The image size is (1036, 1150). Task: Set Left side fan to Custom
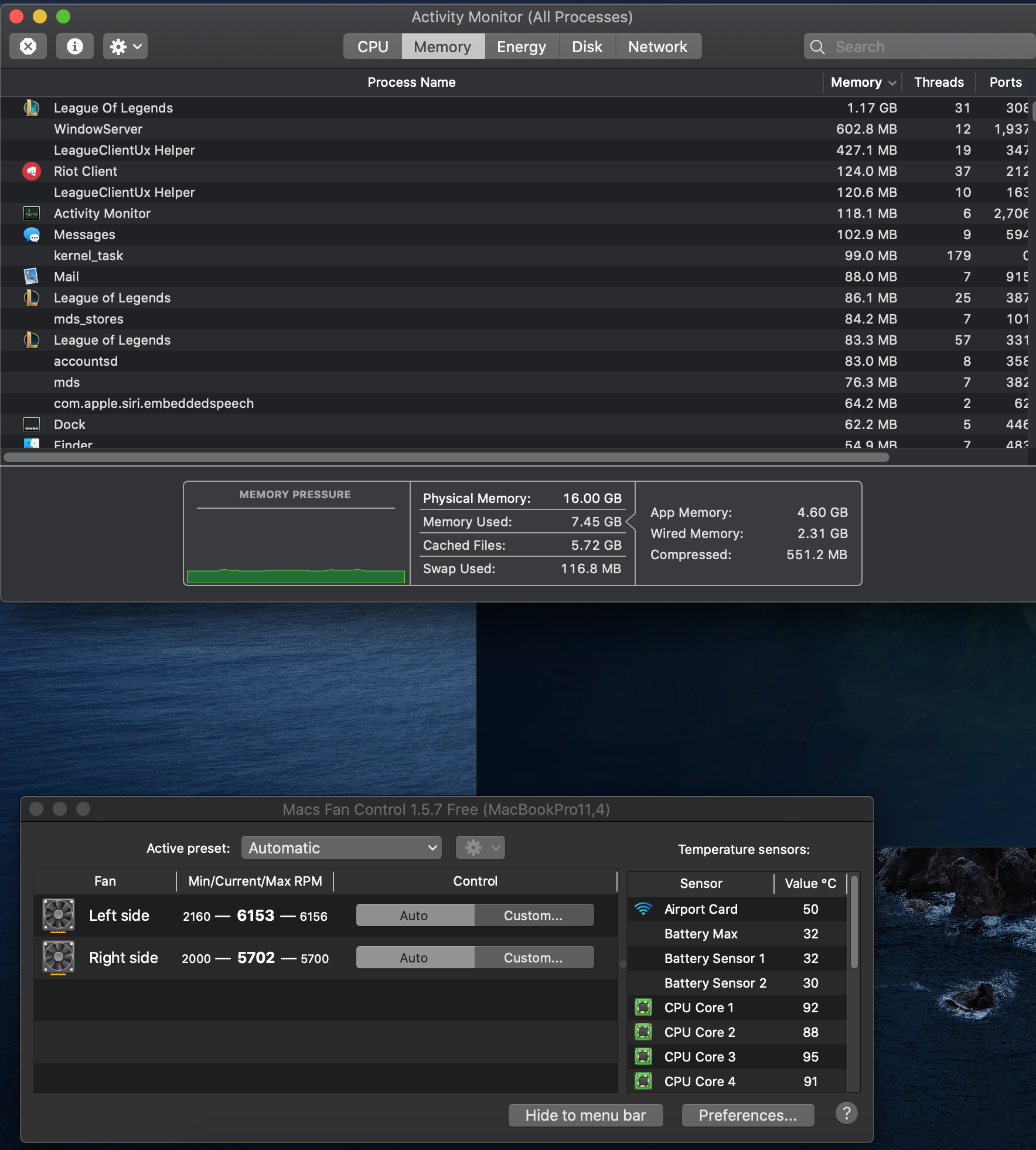[x=534, y=915]
